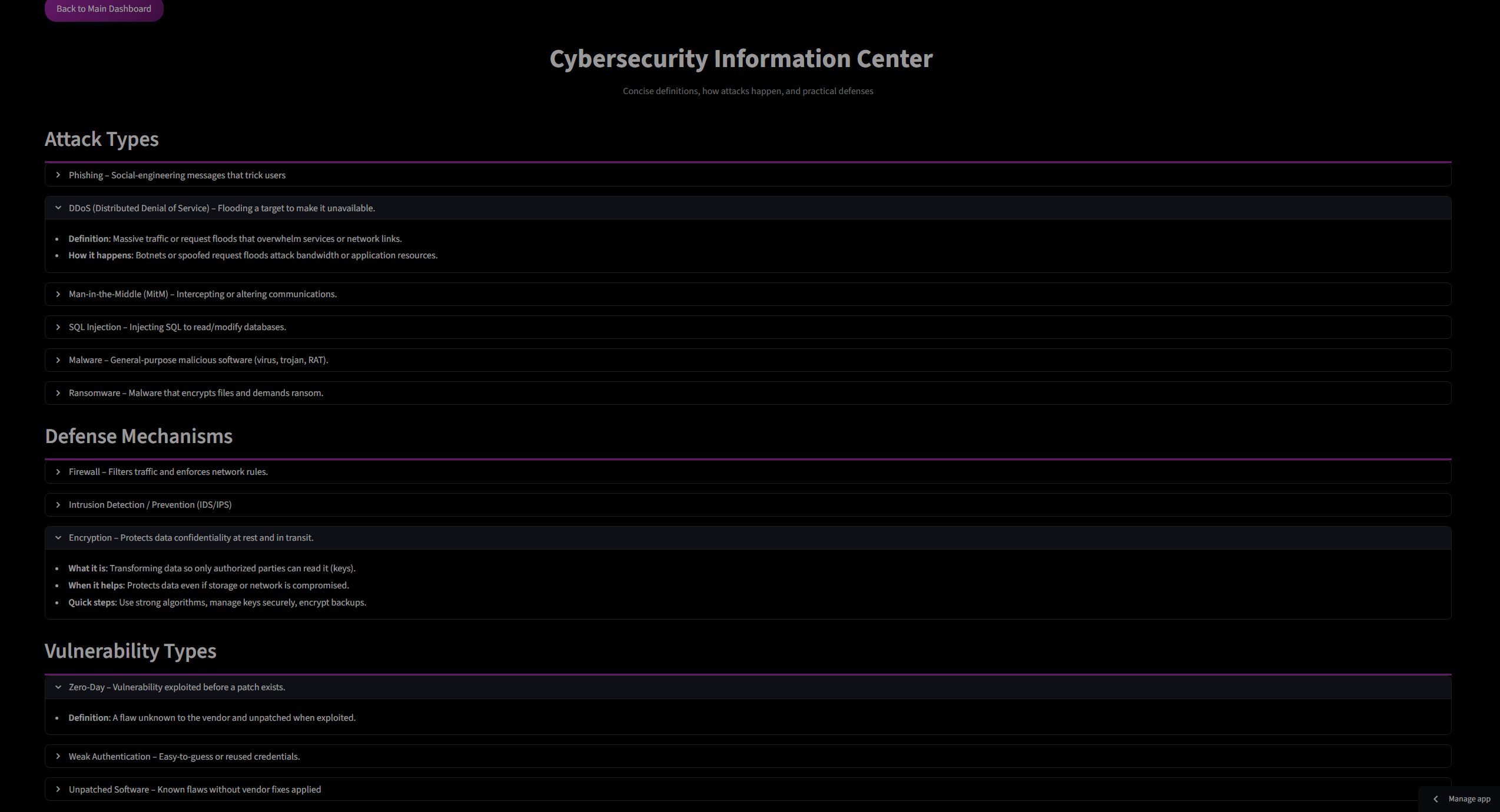This screenshot has width=1500, height=812.
Task: Open the SQL Injection expander
Action: 748,327
